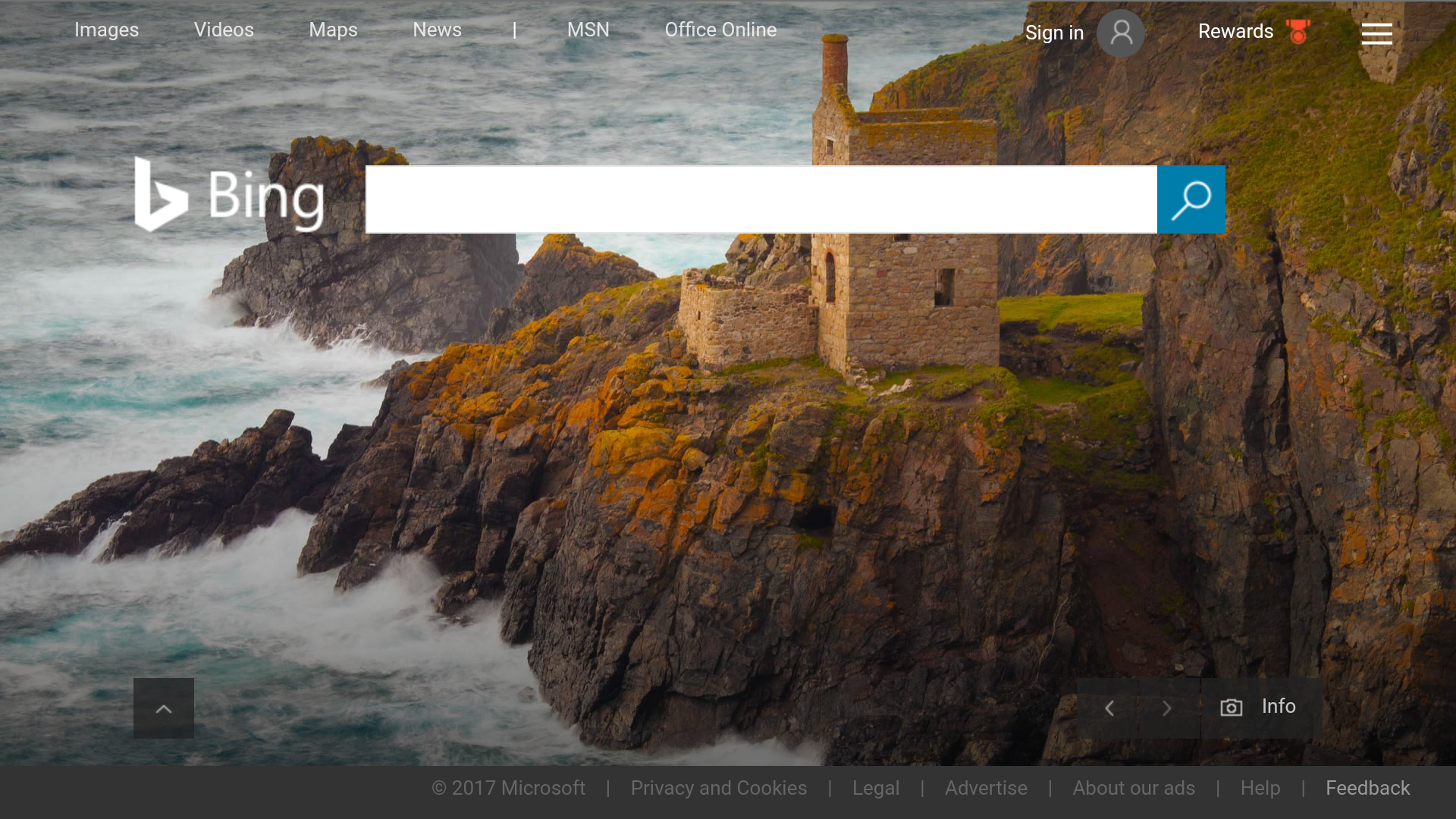Viewport: 1456px width, 819px height.
Task: Open the News section
Action: pyautogui.click(x=437, y=30)
